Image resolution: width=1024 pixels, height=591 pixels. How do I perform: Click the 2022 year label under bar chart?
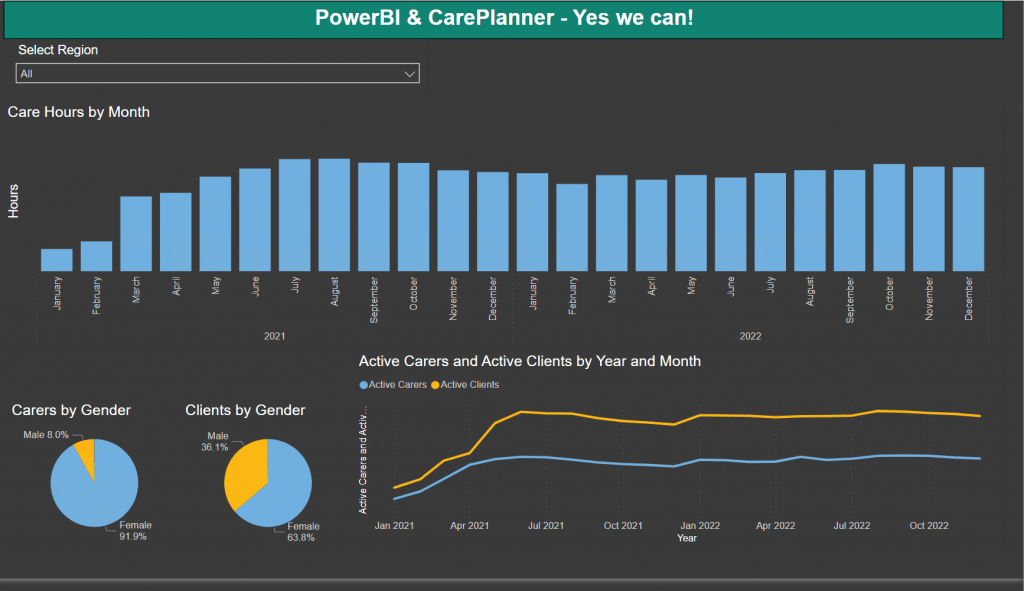(x=750, y=336)
